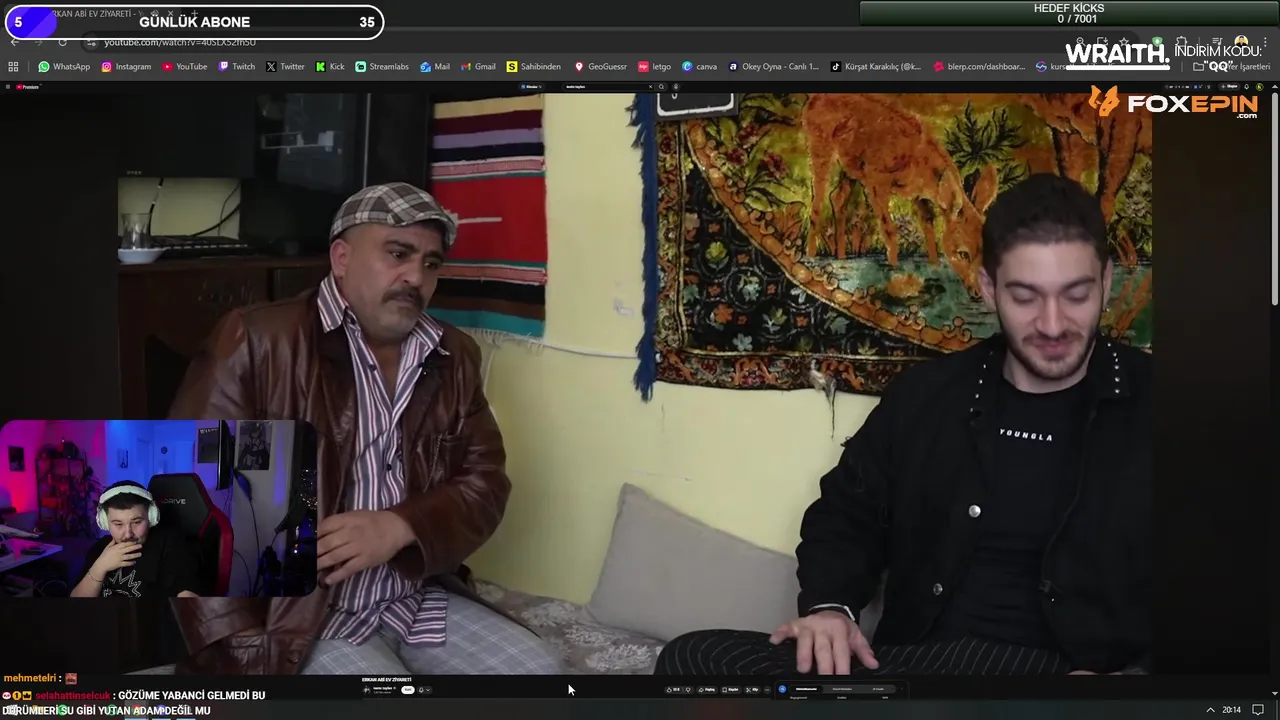This screenshot has height=720, width=1280.
Task: Open the YouTube Create button
Action: click(x=1229, y=86)
